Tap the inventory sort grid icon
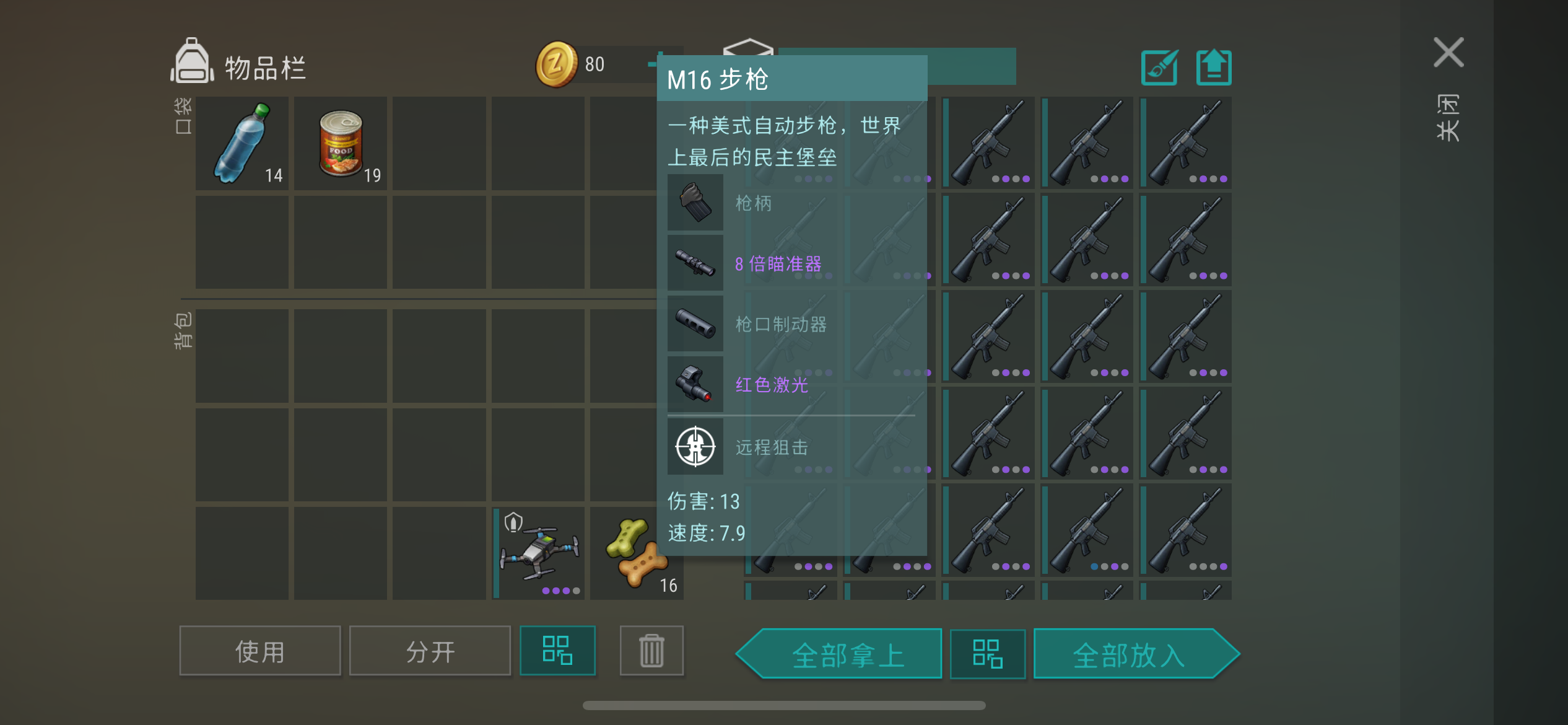Viewport: 1568px width, 725px height. (x=557, y=651)
